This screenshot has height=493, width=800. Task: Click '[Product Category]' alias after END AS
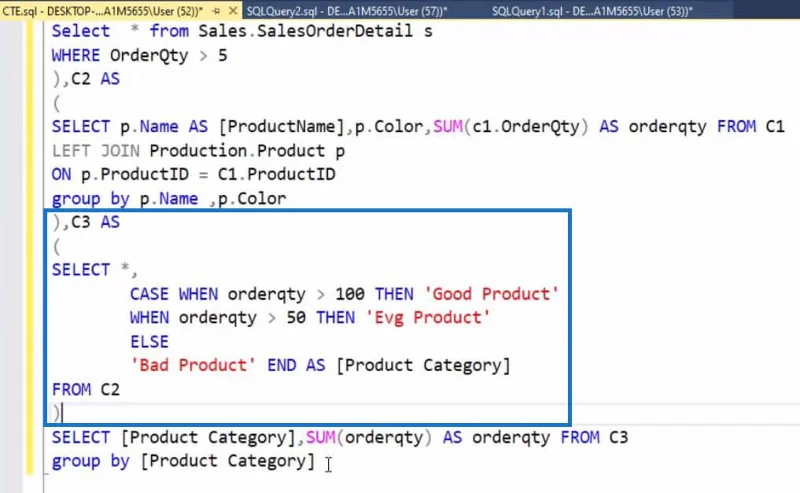click(x=423, y=365)
